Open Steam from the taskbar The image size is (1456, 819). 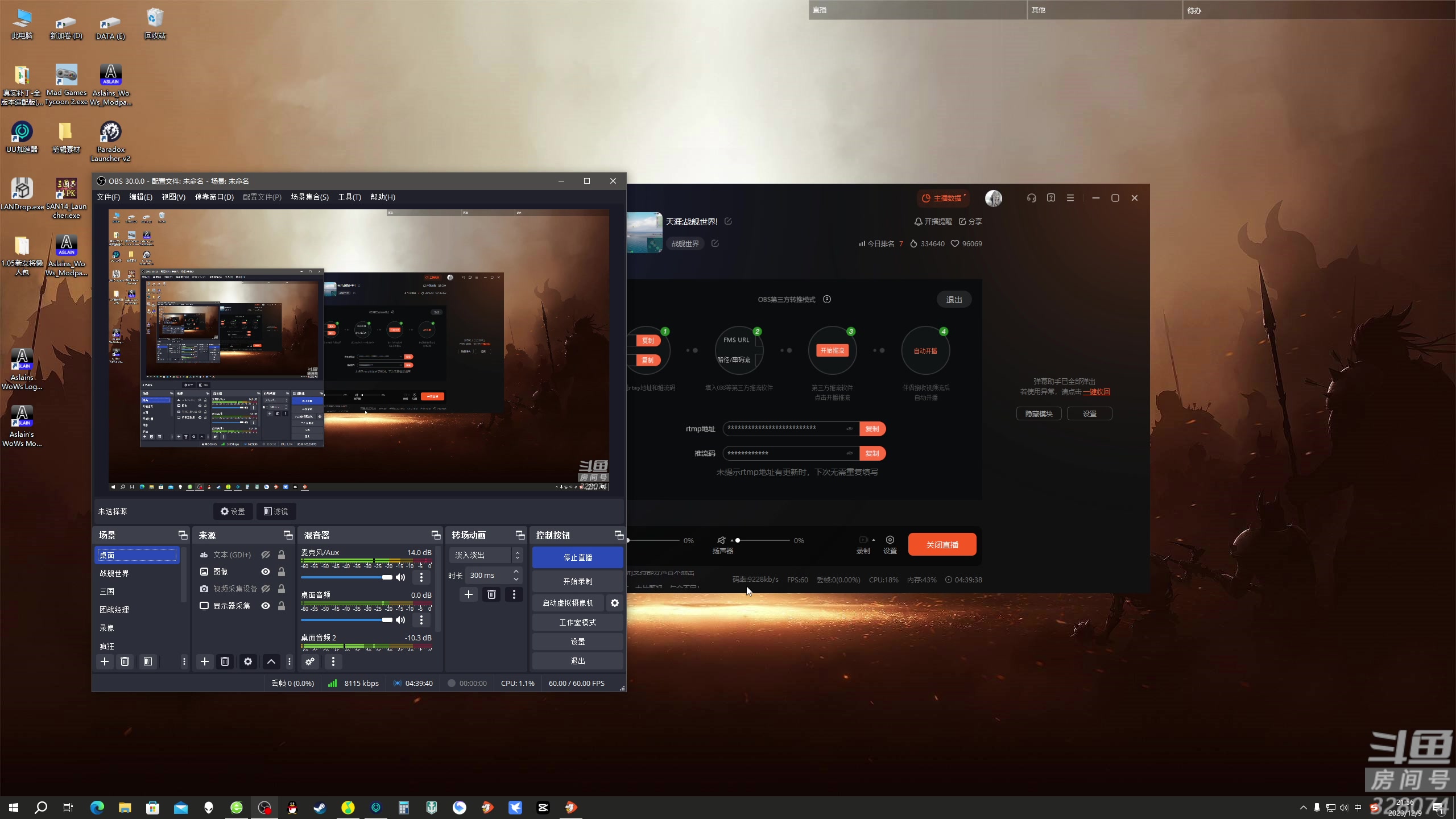[320, 807]
